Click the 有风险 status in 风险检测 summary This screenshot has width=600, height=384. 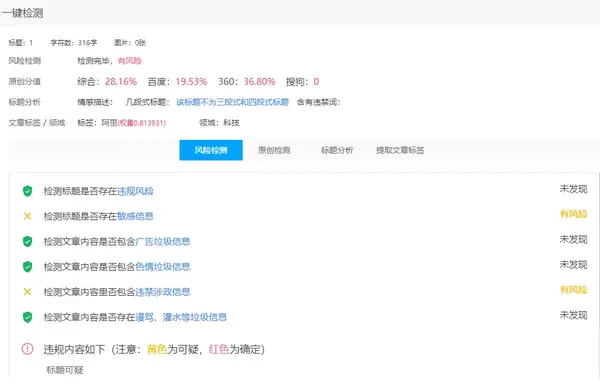[x=130, y=61]
